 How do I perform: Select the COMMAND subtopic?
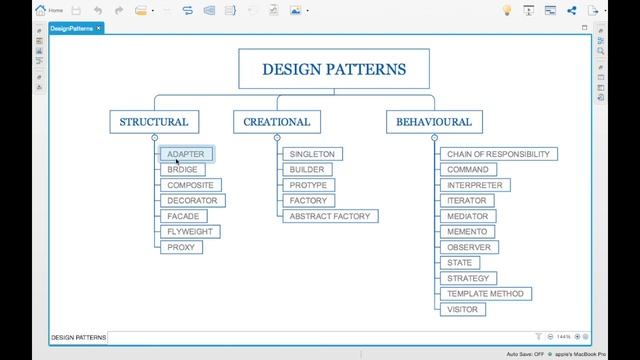click(468, 170)
